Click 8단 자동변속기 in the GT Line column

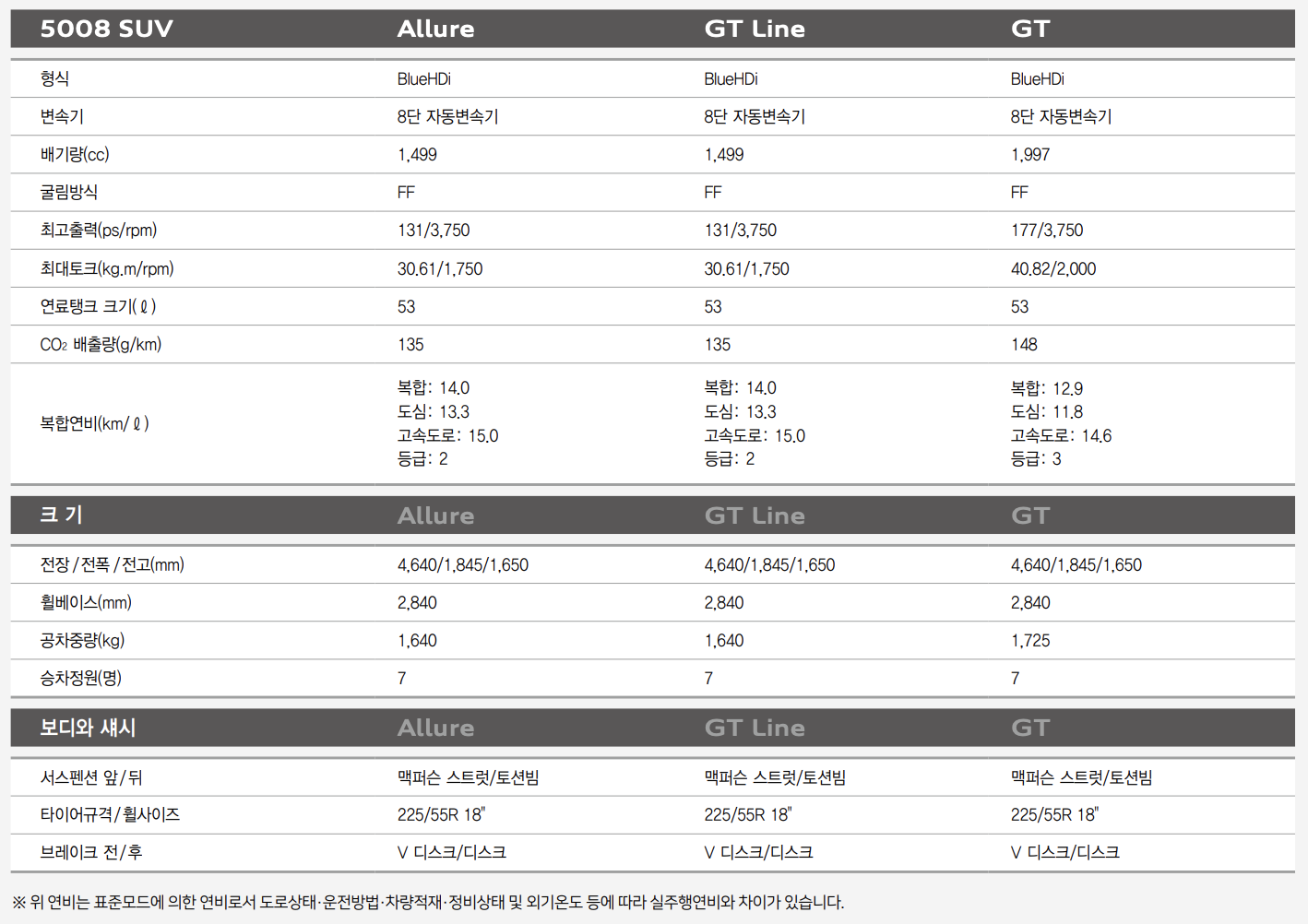(755, 116)
